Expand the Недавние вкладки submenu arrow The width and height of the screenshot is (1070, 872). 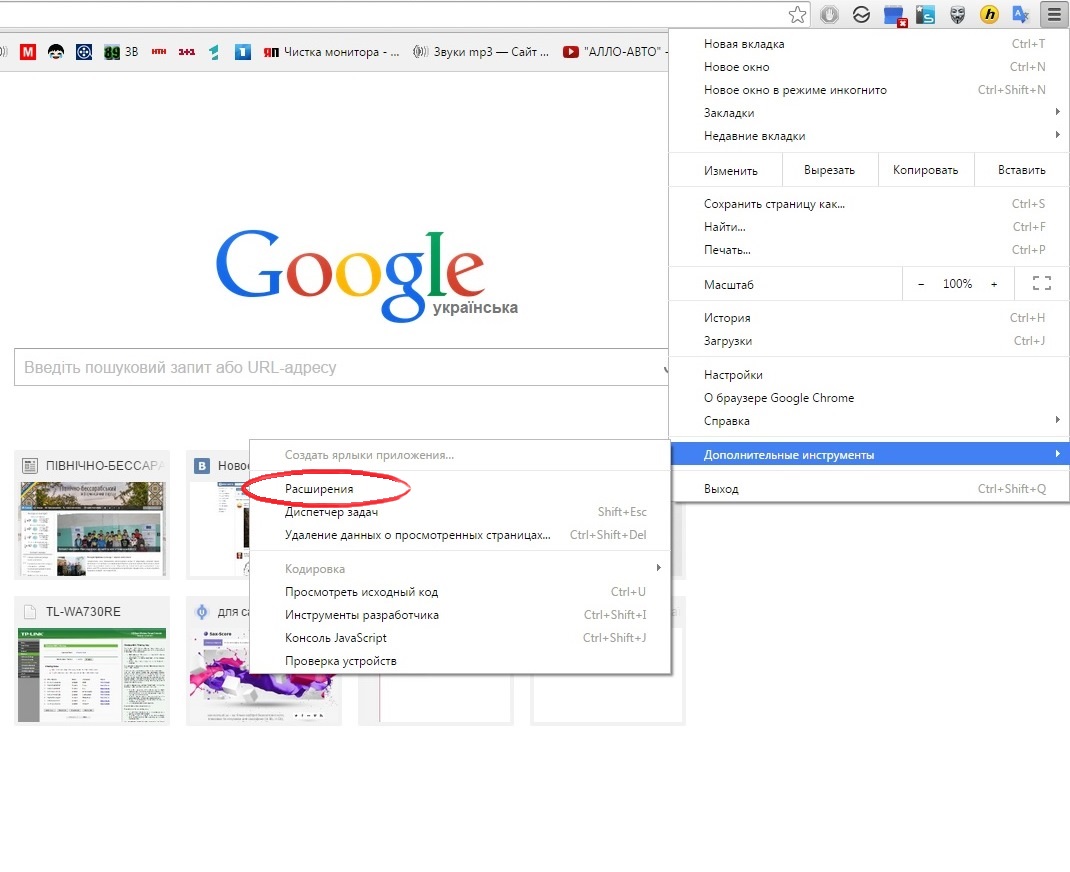coord(1057,135)
